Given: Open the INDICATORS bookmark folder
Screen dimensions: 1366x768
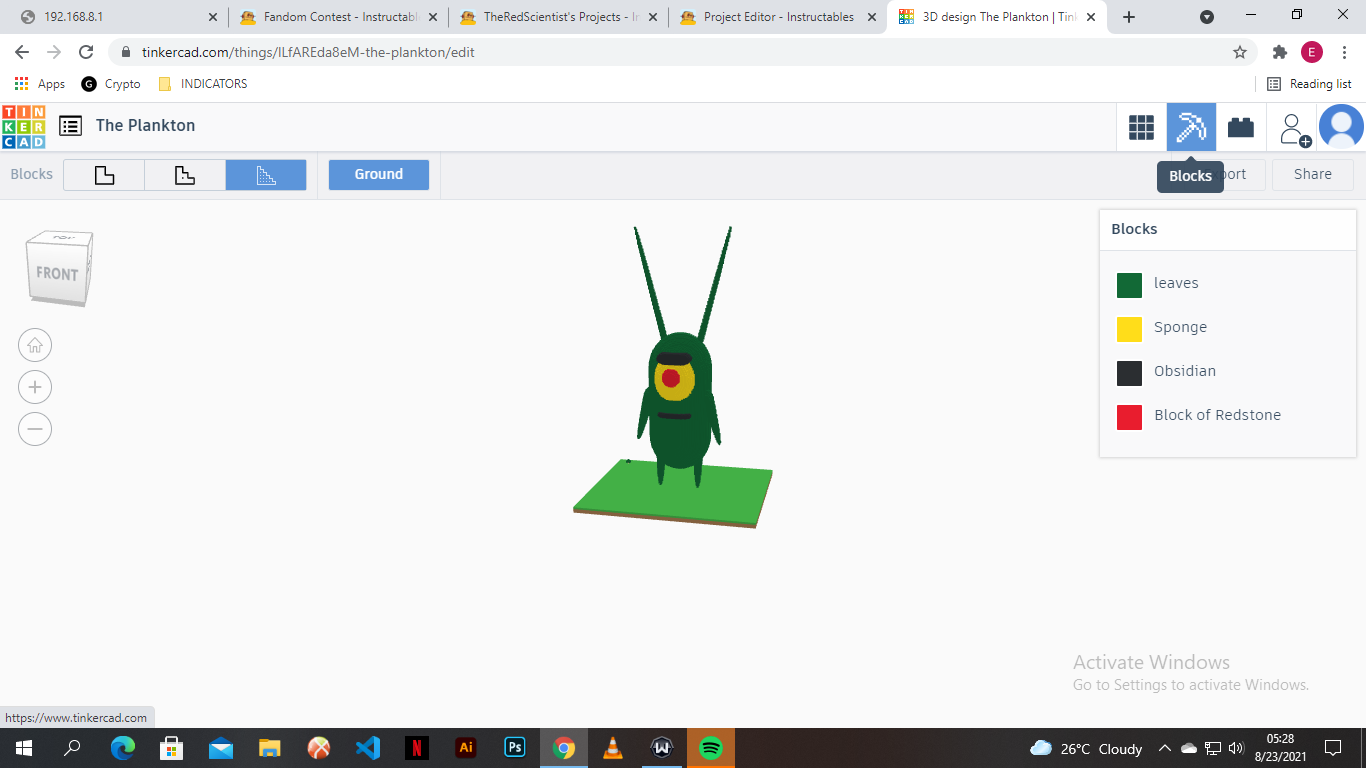Looking at the screenshot, I should click(202, 84).
